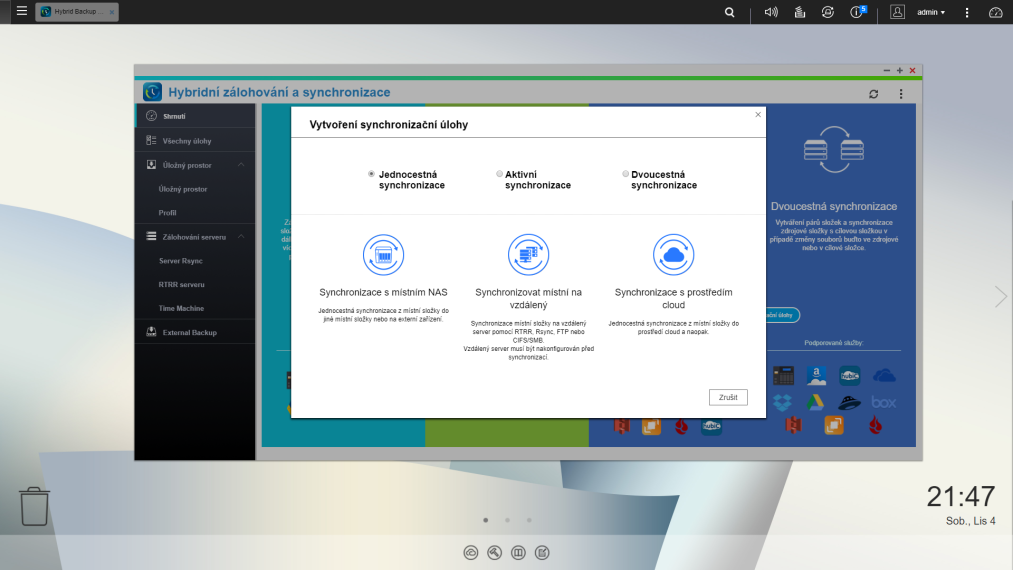Select Jednocestná synchronizace radio button
Viewport: 1013px width, 570px height.
371,174
